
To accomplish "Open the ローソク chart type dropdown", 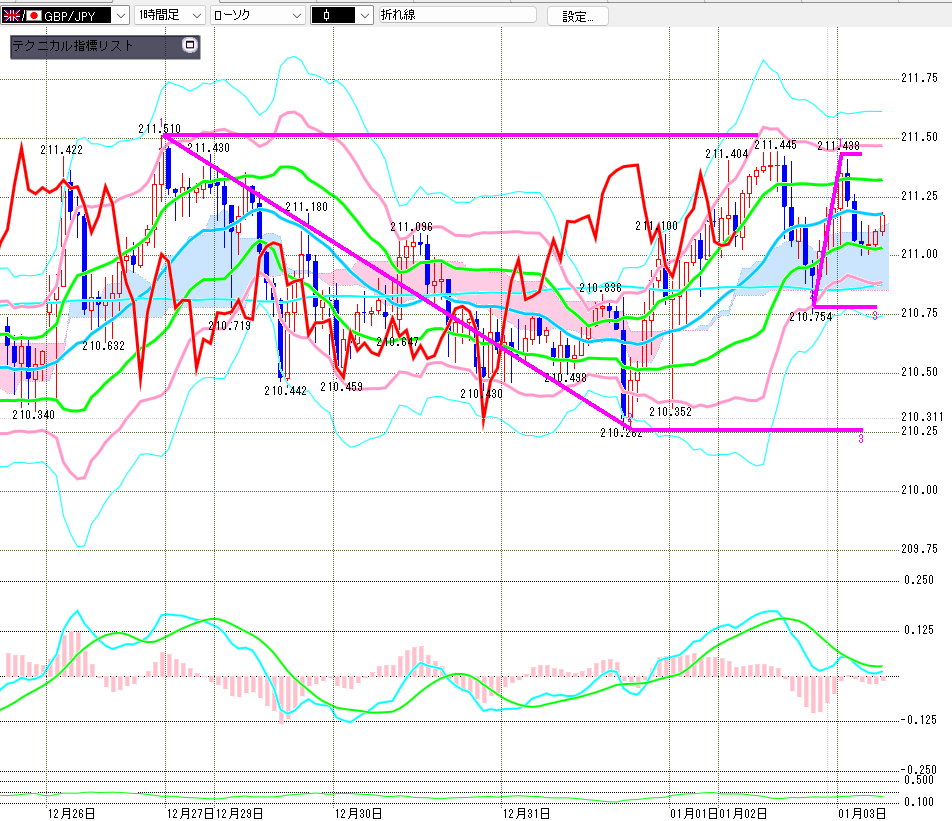I will 295,16.
